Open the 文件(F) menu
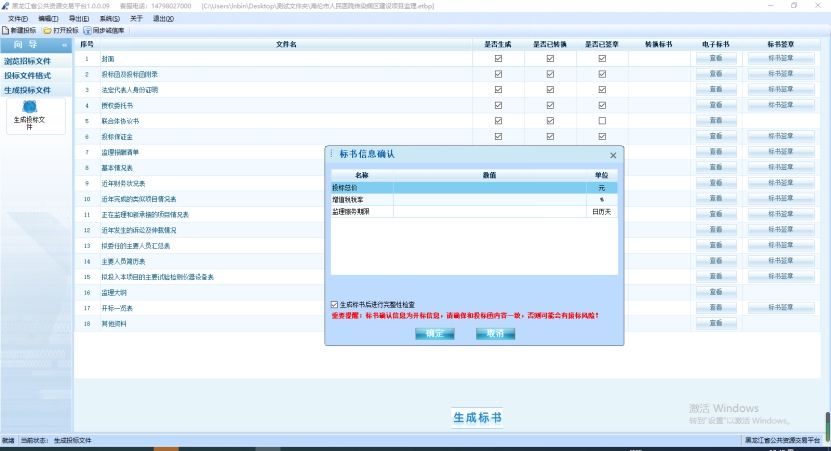 pos(18,18)
